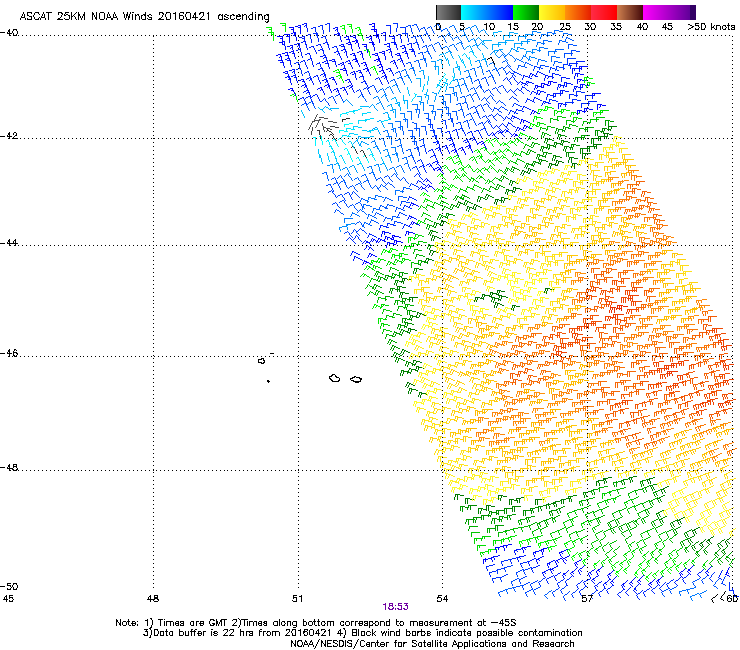Pick the brown 35-40 knot legend swatch

pyautogui.click(x=630, y=12)
